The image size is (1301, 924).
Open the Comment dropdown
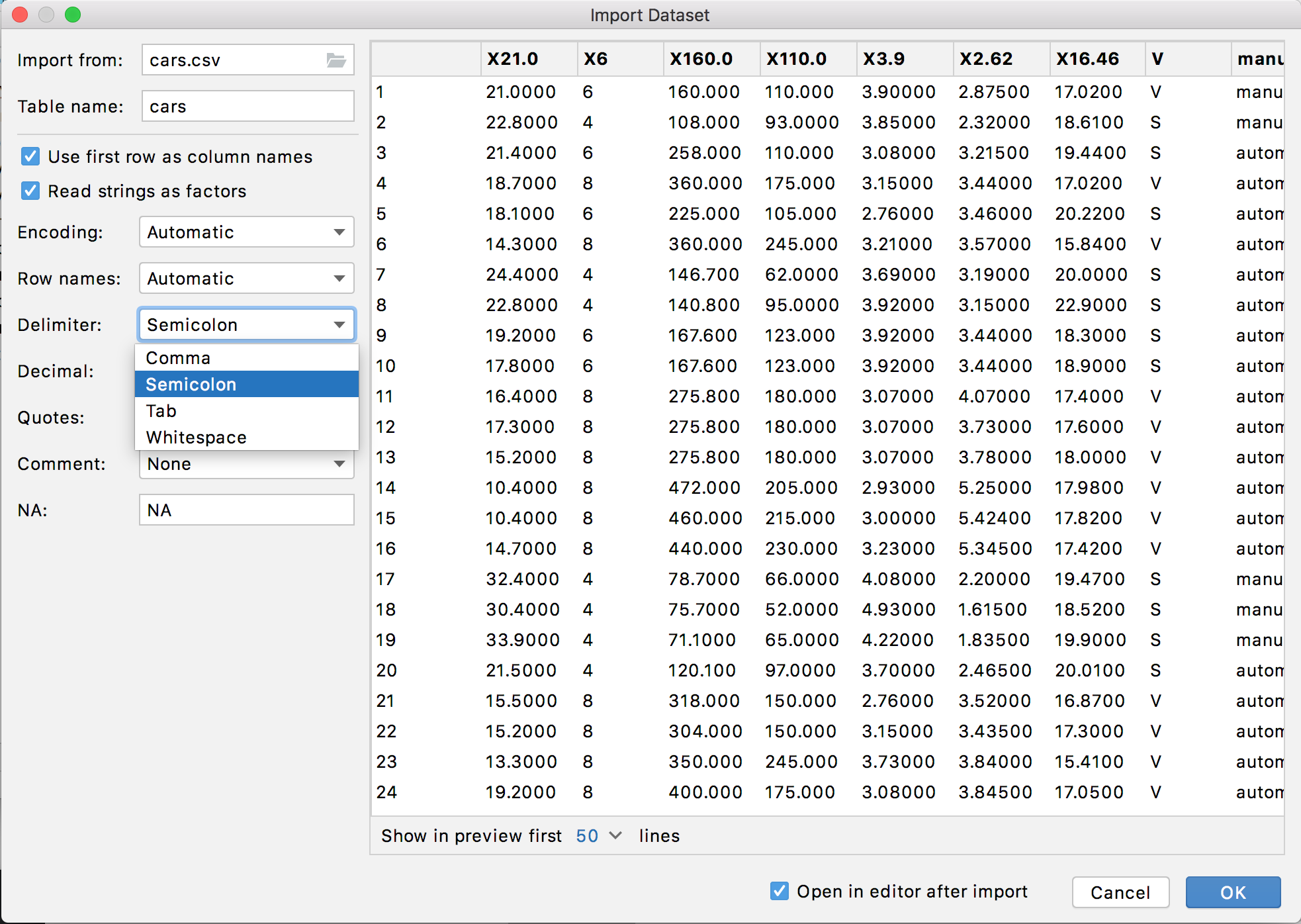pos(246,463)
